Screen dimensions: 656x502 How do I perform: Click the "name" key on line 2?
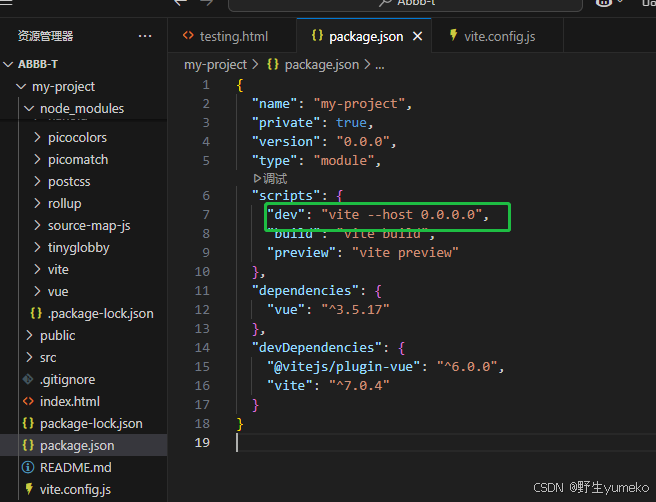point(274,104)
